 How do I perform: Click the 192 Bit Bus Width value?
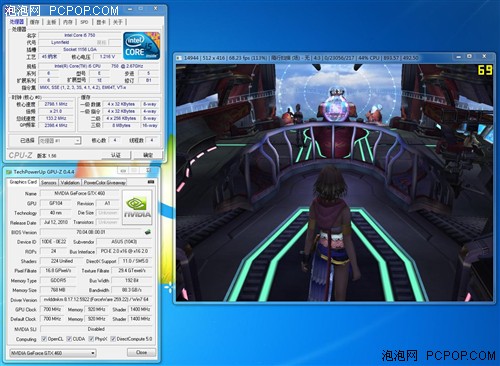pyautogui.click(x=132, y=280)
